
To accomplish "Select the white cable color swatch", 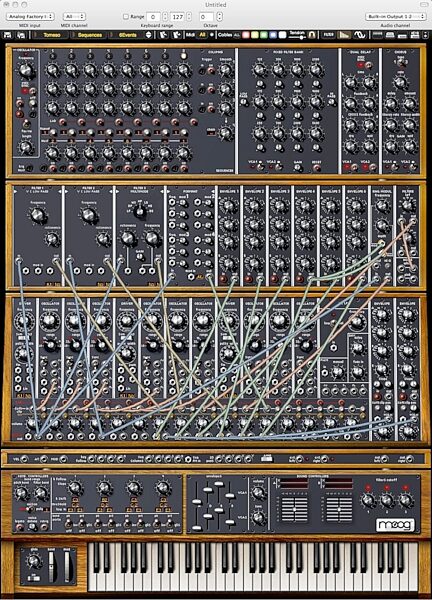I will point(282,35).
